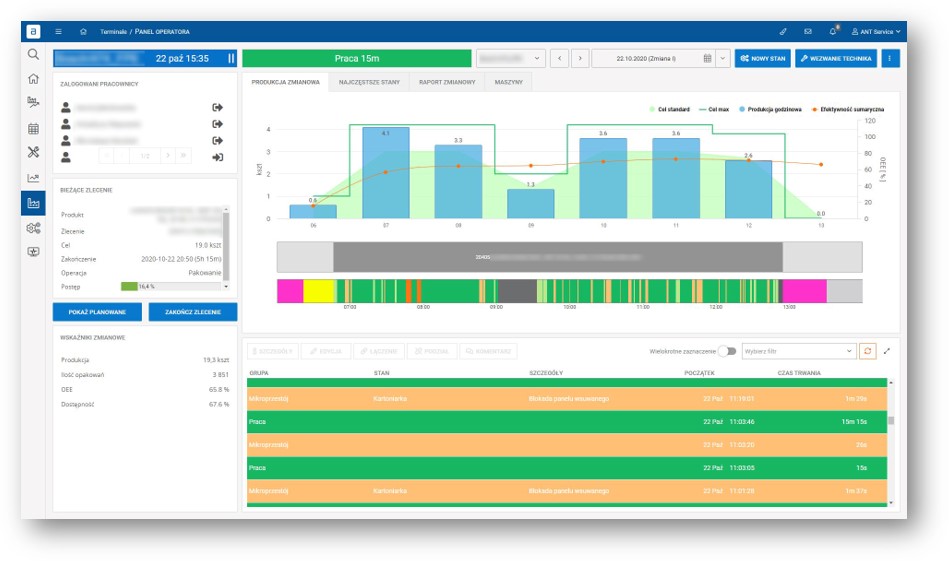Toggle the Wielokrotne zaznaczenie switch
This screenshot has height=561, width=949.
[727, 351]
